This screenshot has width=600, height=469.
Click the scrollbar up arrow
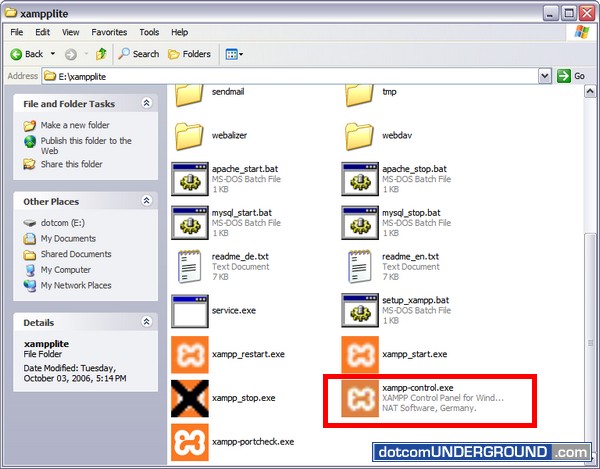coord(590,91)
